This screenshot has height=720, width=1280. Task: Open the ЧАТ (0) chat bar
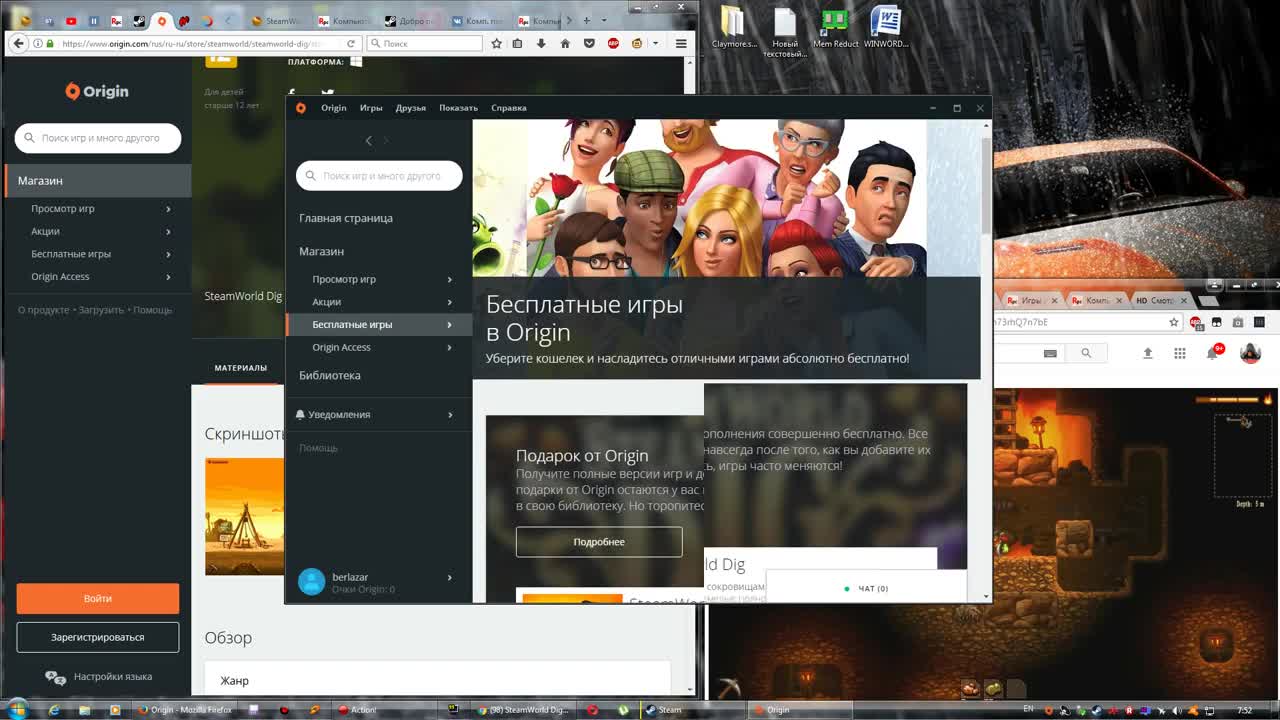[x=866, y=589]
